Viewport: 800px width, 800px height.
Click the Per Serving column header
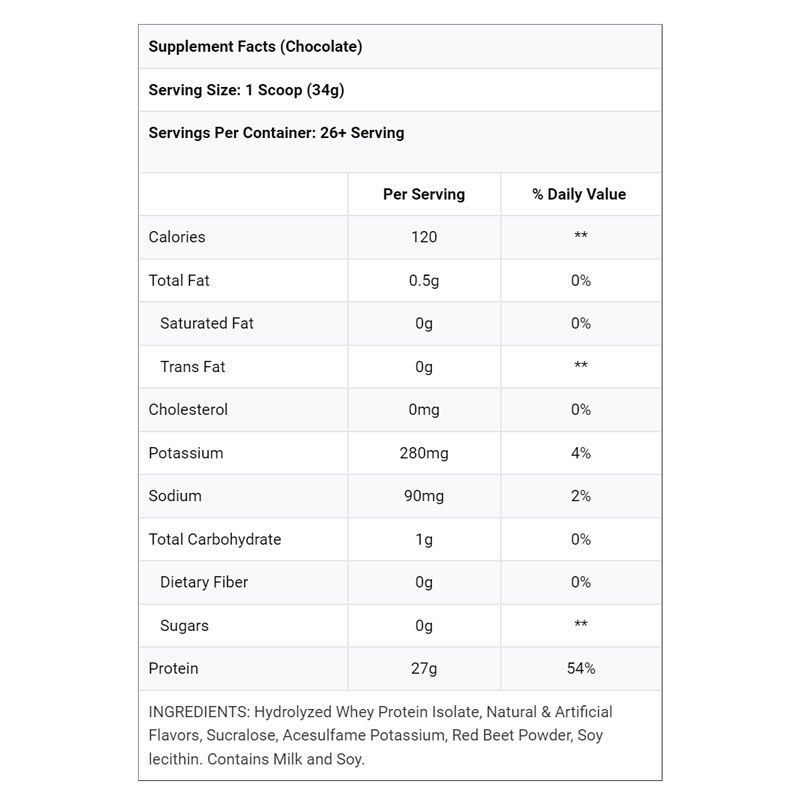424,194
